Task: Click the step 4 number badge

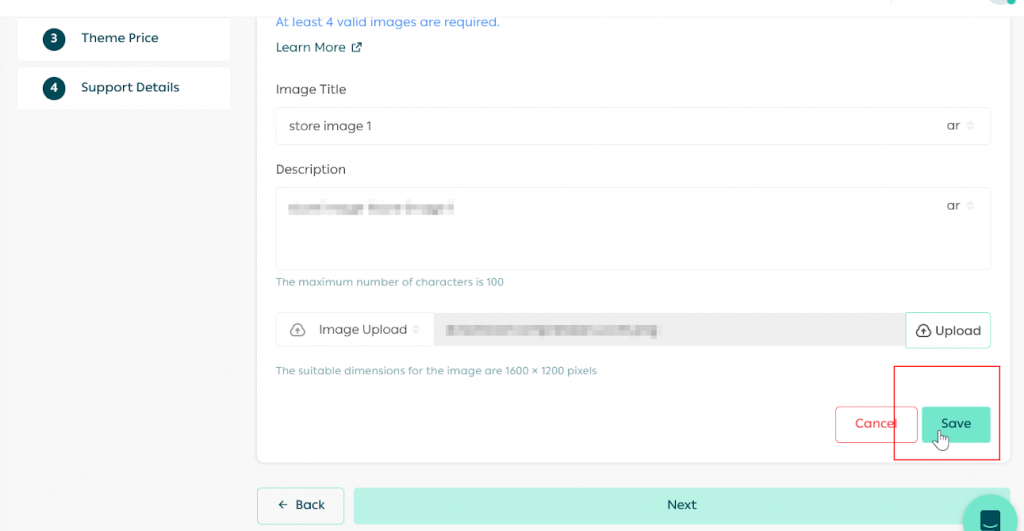Action: pyautogui.click(x=54, y=88)
